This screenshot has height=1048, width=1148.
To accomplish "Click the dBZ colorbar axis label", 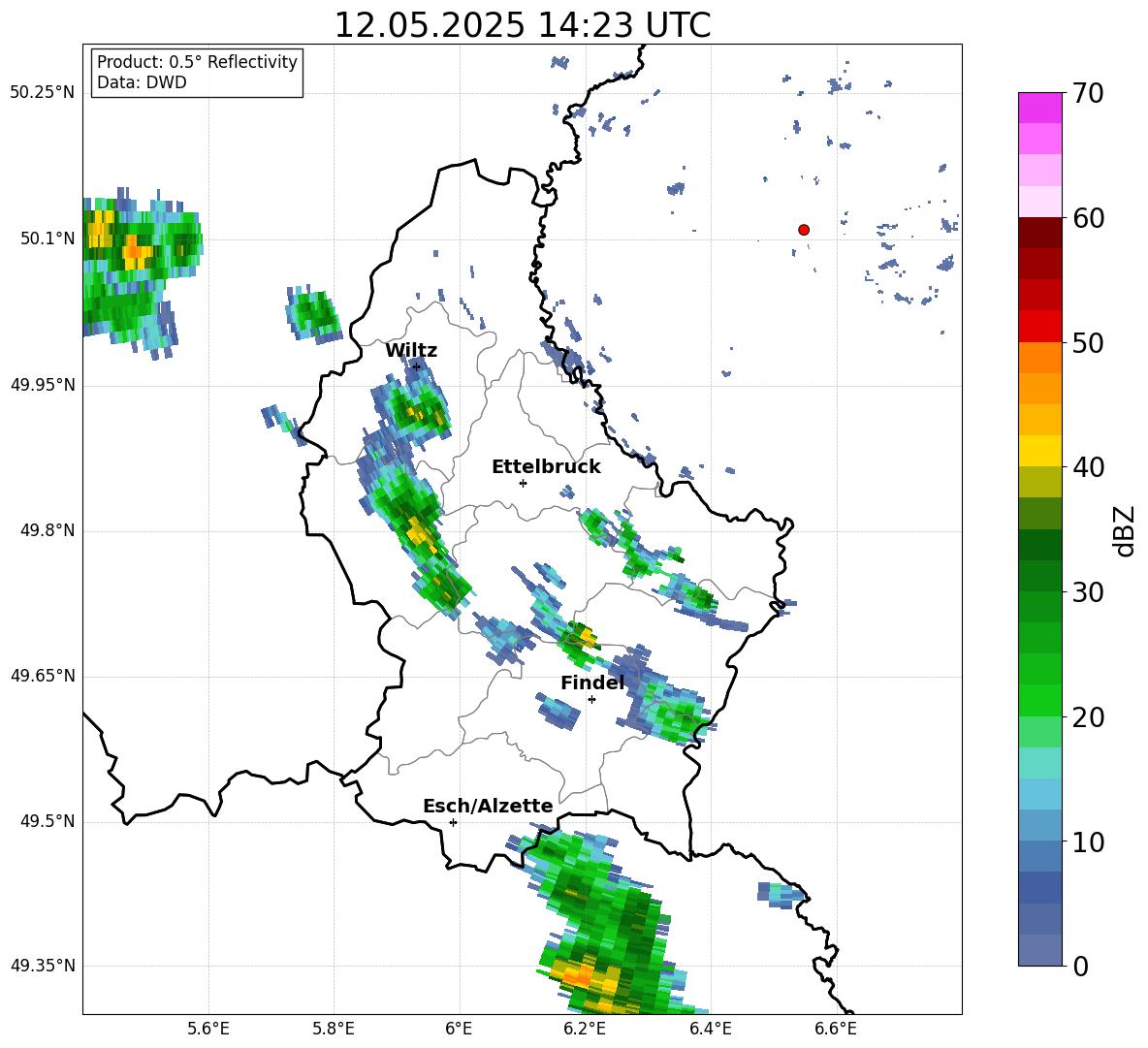I will 1125,530.
